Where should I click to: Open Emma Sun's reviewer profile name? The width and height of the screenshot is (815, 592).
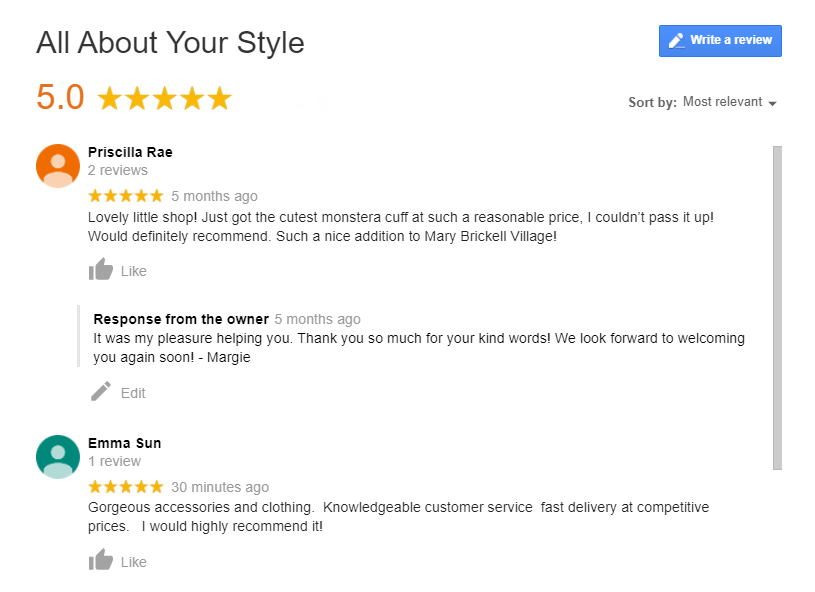click(x=124, y=443)
